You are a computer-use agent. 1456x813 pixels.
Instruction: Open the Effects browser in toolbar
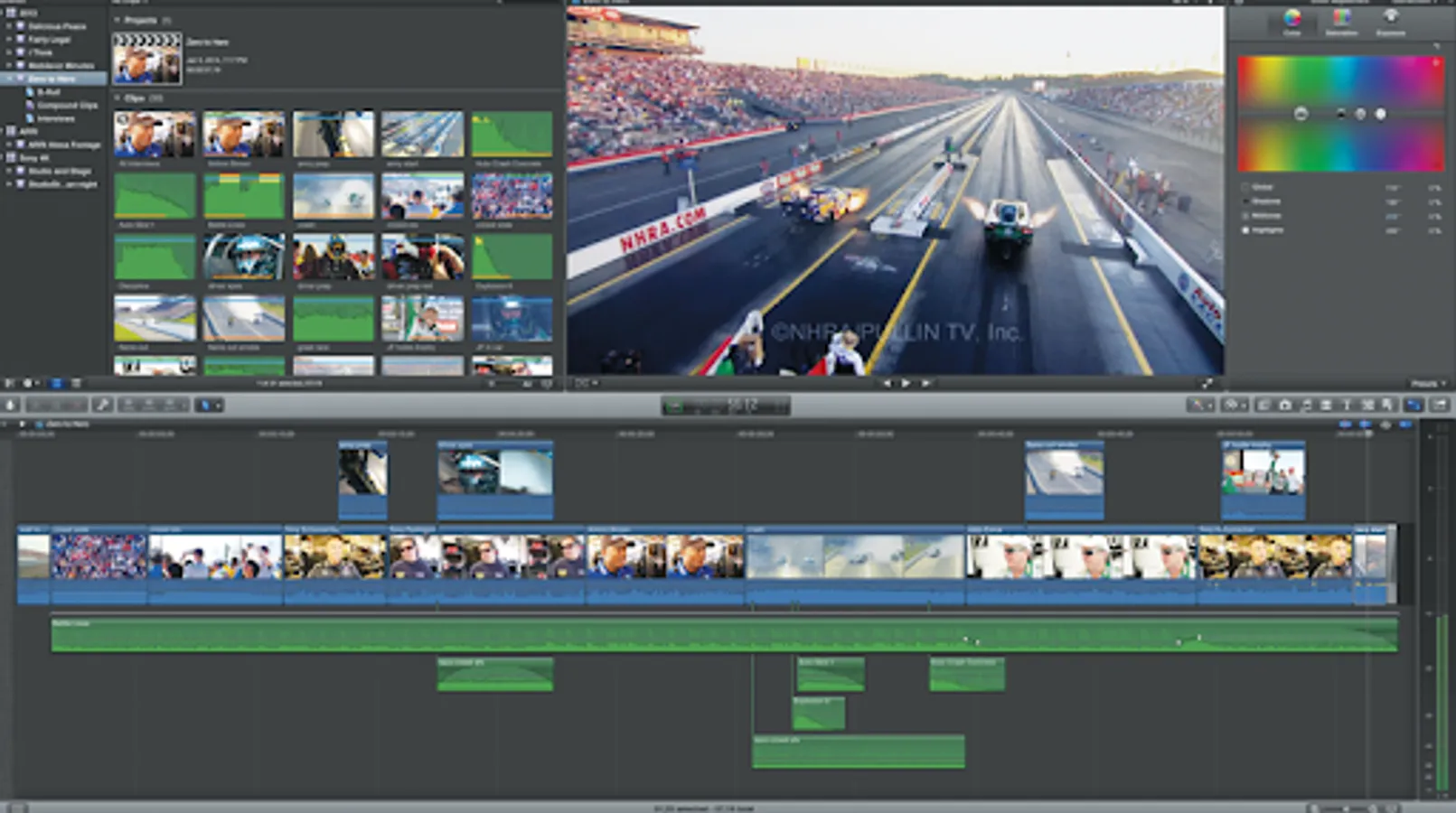[x=1263, y=406]
